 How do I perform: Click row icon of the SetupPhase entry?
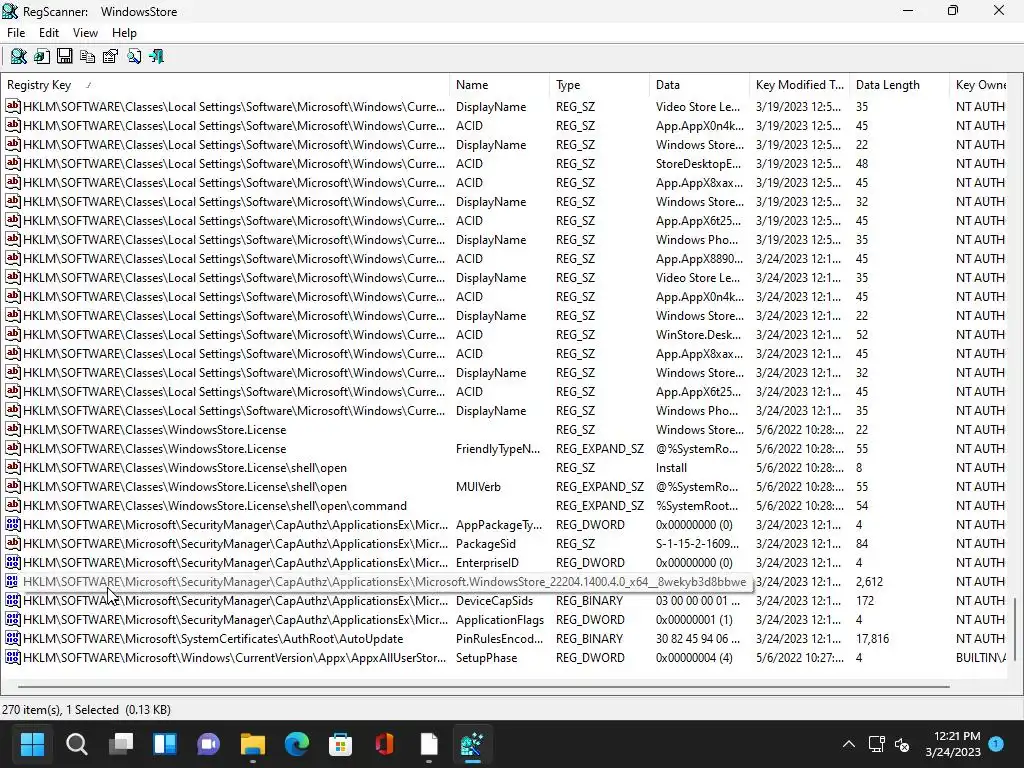click(x=12, y=658)
